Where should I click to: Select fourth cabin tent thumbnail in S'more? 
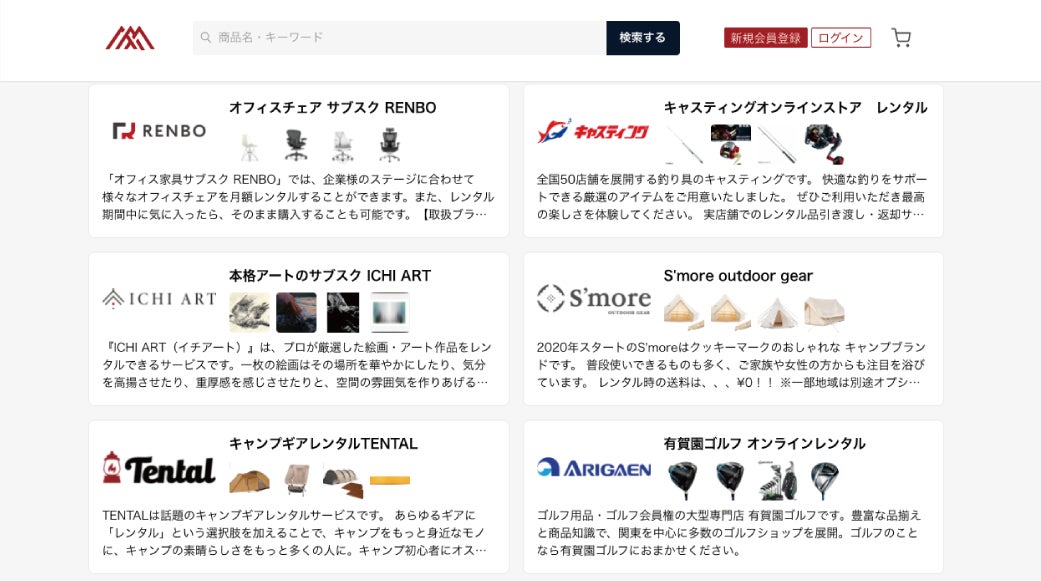point(824,312)
